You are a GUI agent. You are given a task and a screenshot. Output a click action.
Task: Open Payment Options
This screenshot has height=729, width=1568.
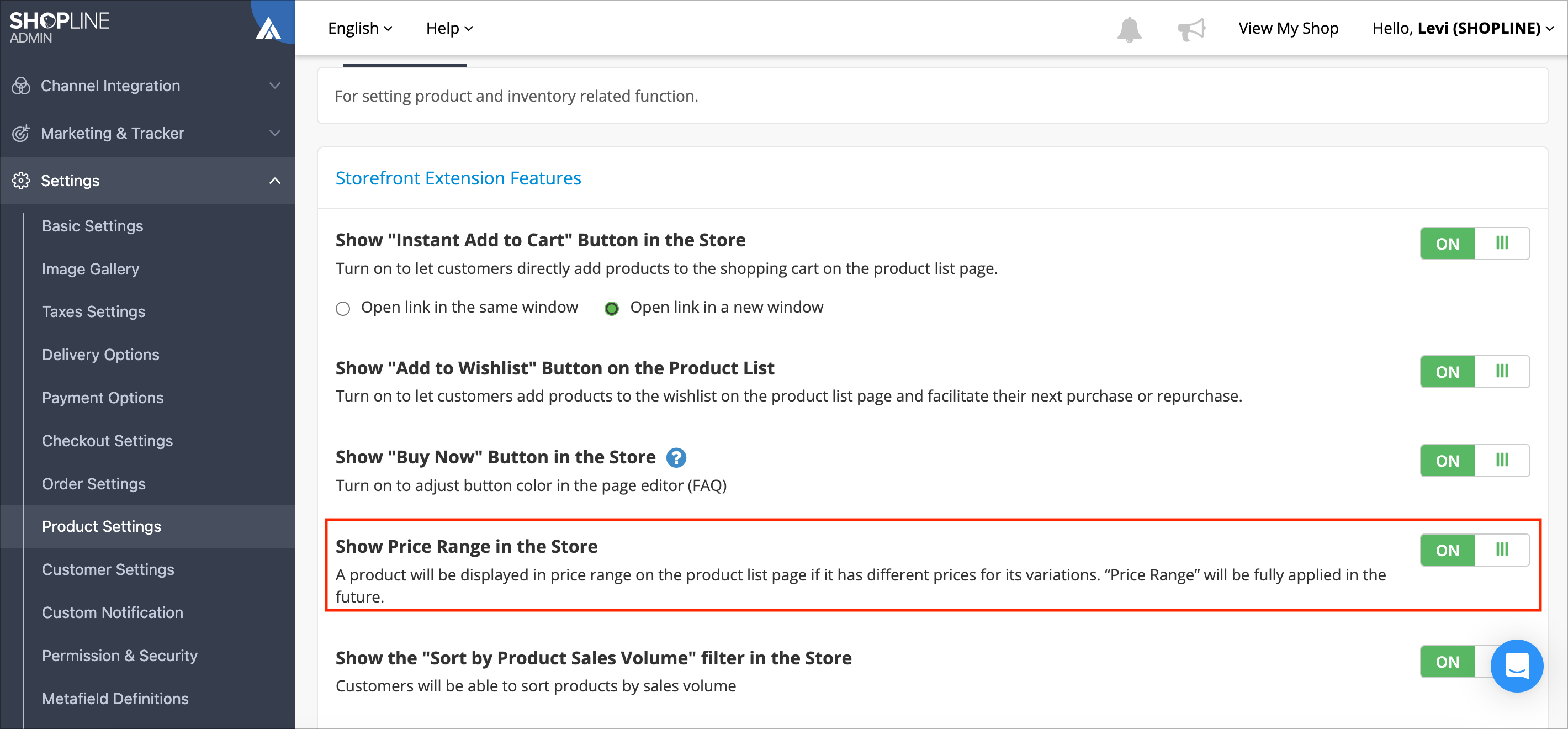(x=103, y=398)
